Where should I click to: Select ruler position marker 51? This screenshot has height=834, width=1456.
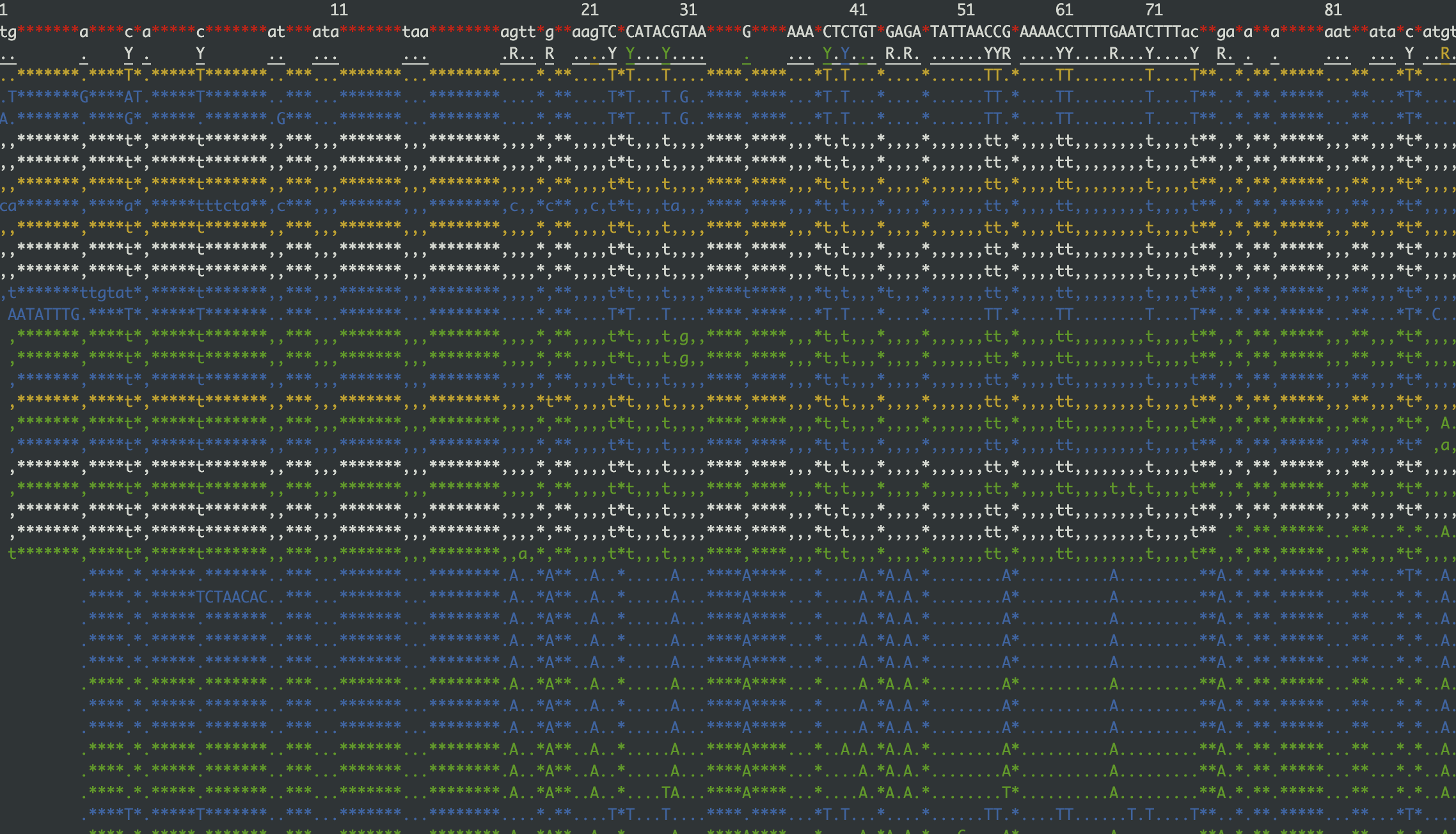(x=966, y=10)
